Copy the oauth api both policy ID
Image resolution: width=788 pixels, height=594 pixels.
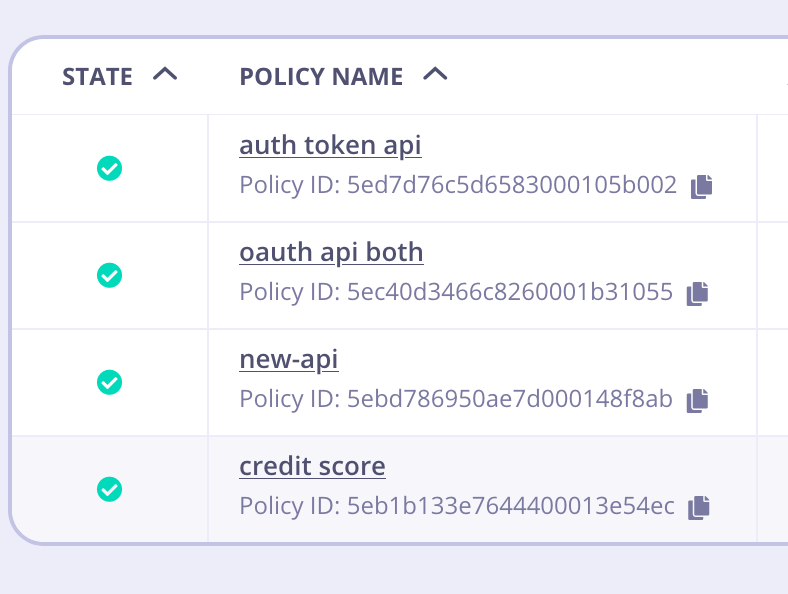697,293
